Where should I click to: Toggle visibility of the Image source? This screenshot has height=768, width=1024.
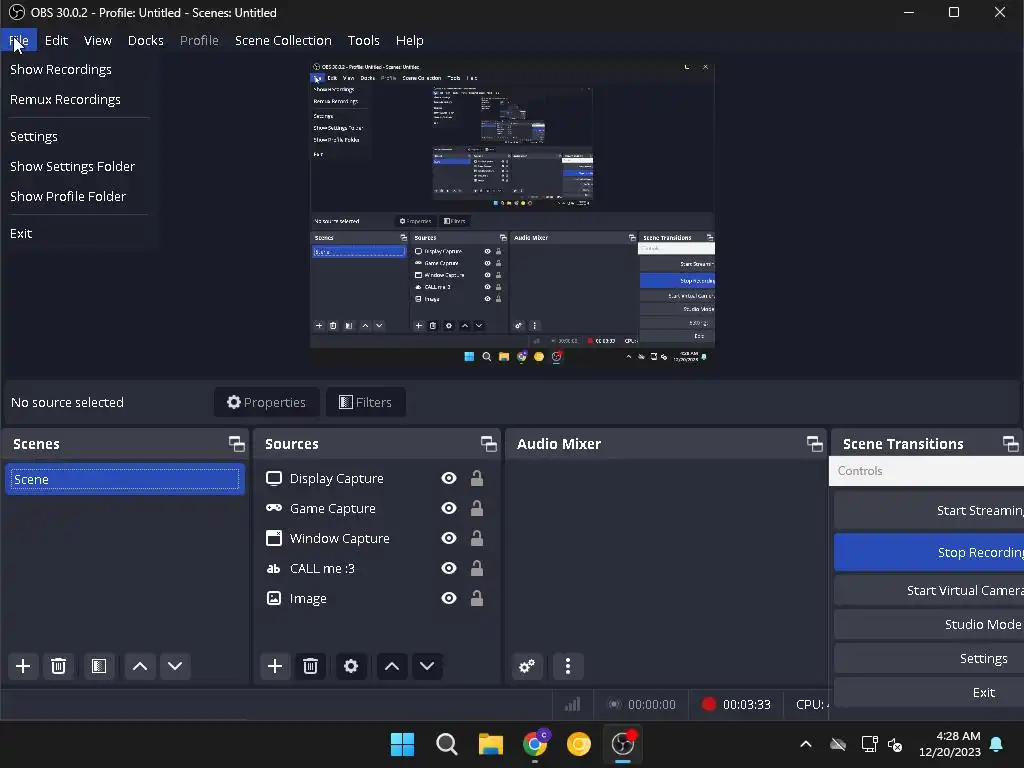449,598
